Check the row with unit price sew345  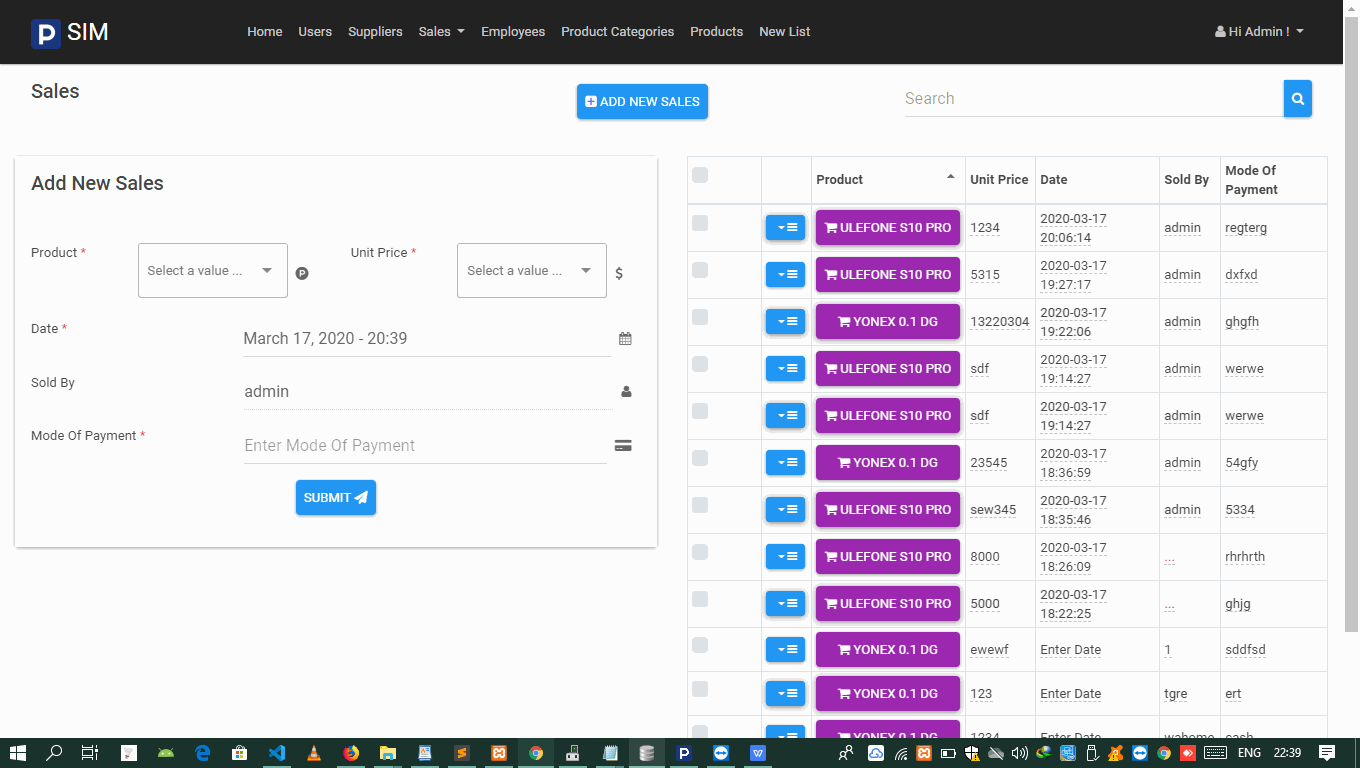coord(700,505)
